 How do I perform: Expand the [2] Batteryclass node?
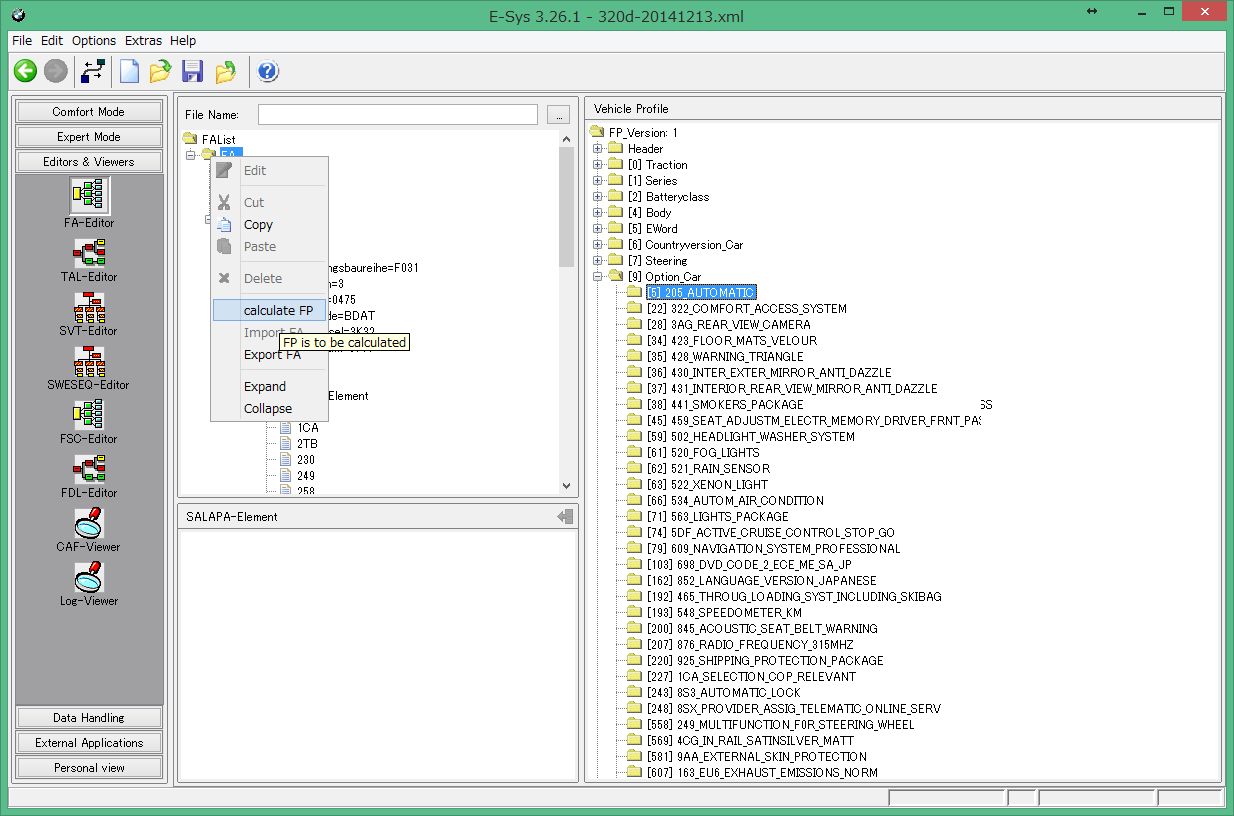pos(598,197)
